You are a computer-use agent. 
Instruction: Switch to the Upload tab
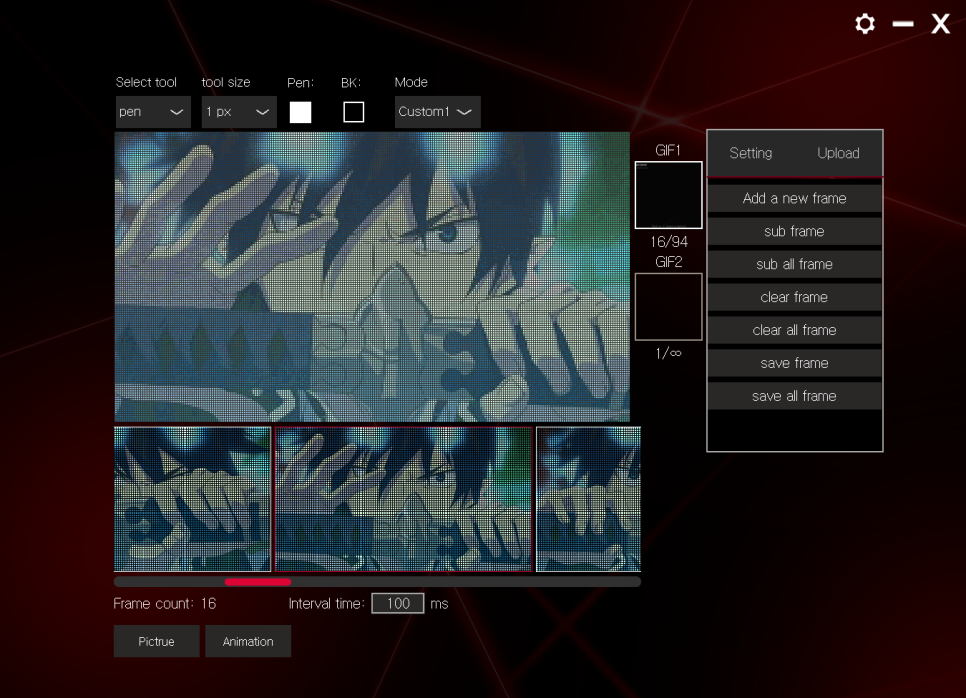point(838,153)
